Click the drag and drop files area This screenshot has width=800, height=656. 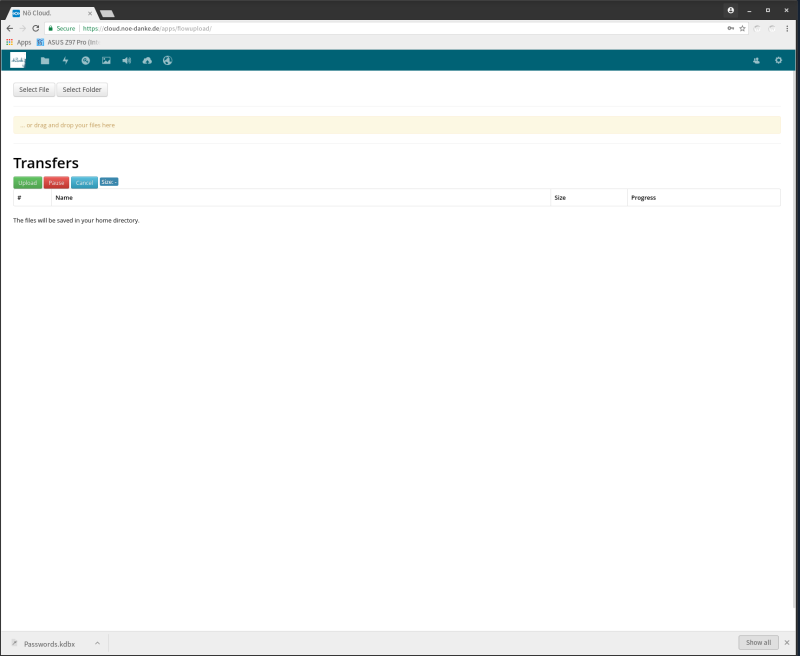click(x=396, y=125)
